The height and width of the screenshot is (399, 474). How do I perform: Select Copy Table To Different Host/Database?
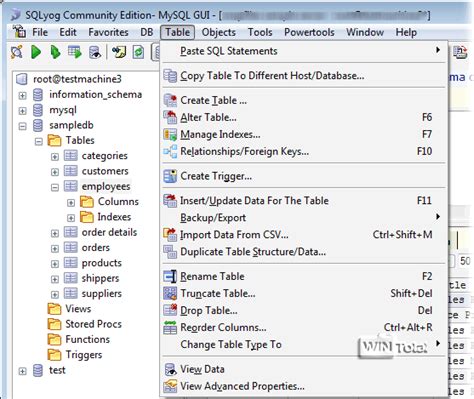304,76
